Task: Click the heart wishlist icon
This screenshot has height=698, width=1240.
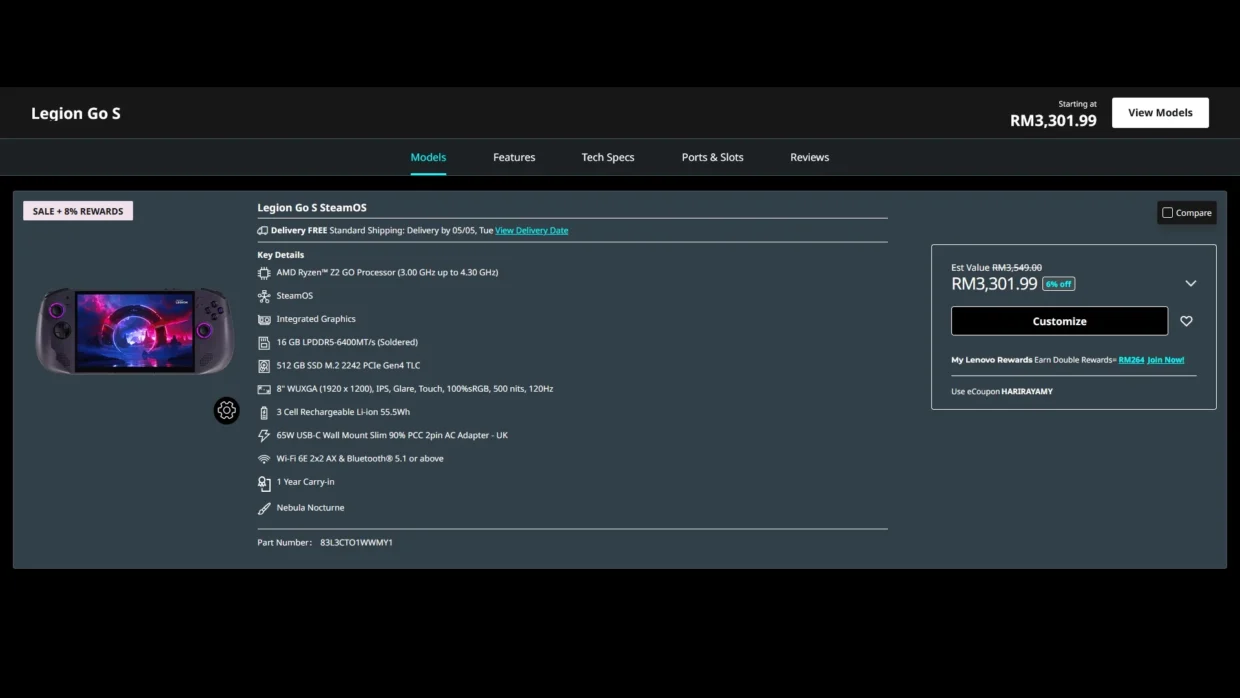Action: click(1186, 321)
